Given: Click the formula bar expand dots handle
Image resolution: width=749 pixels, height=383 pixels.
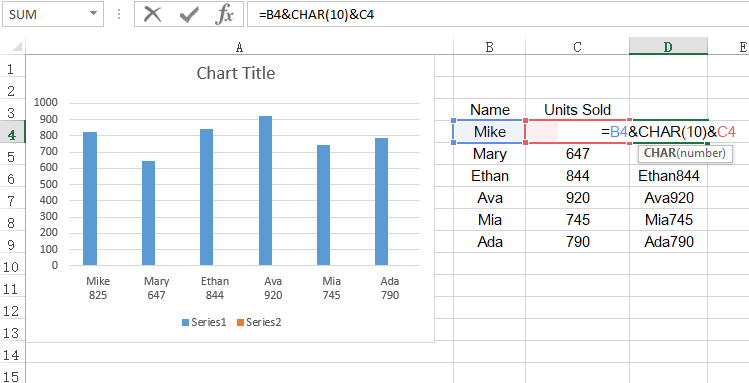Looking at the screenshot, I should pos(118,14).
